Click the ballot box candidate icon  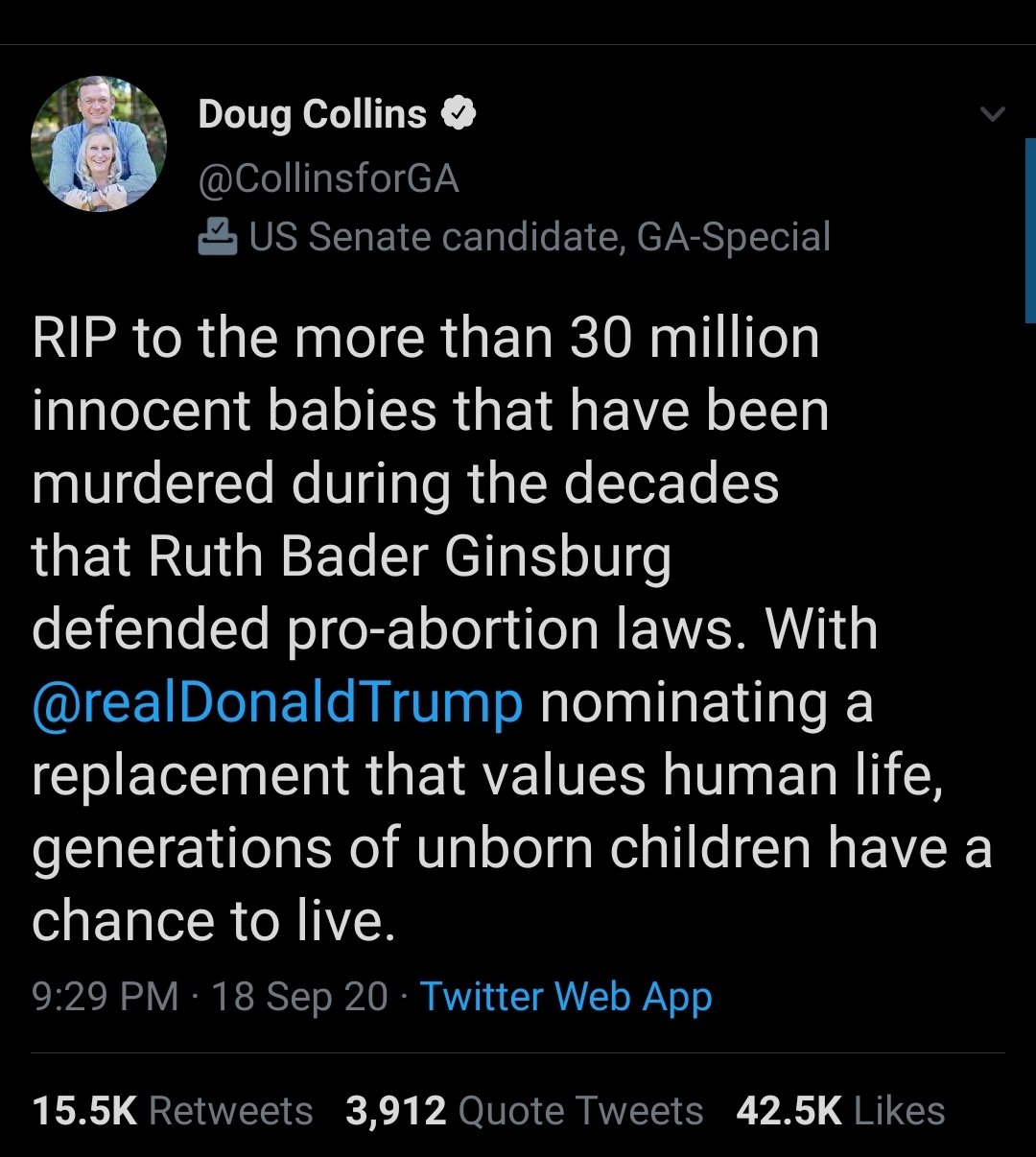pyautogui.click(x=218, y=237)
